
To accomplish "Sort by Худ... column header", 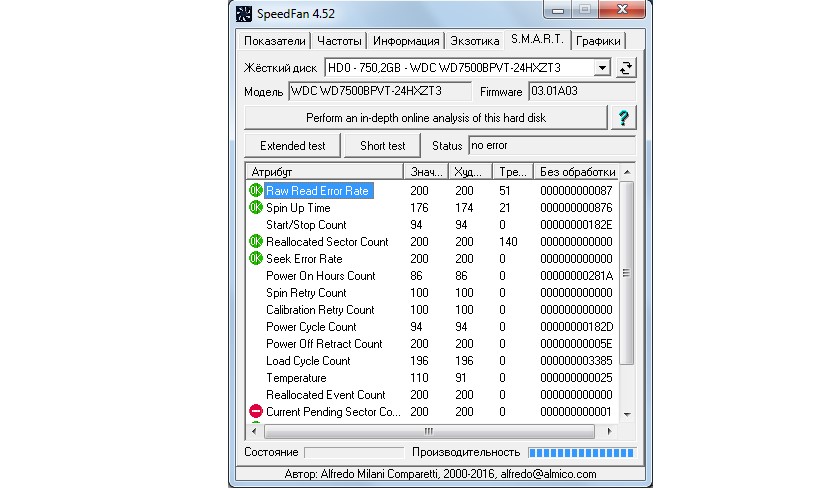I will click(470, 171).
